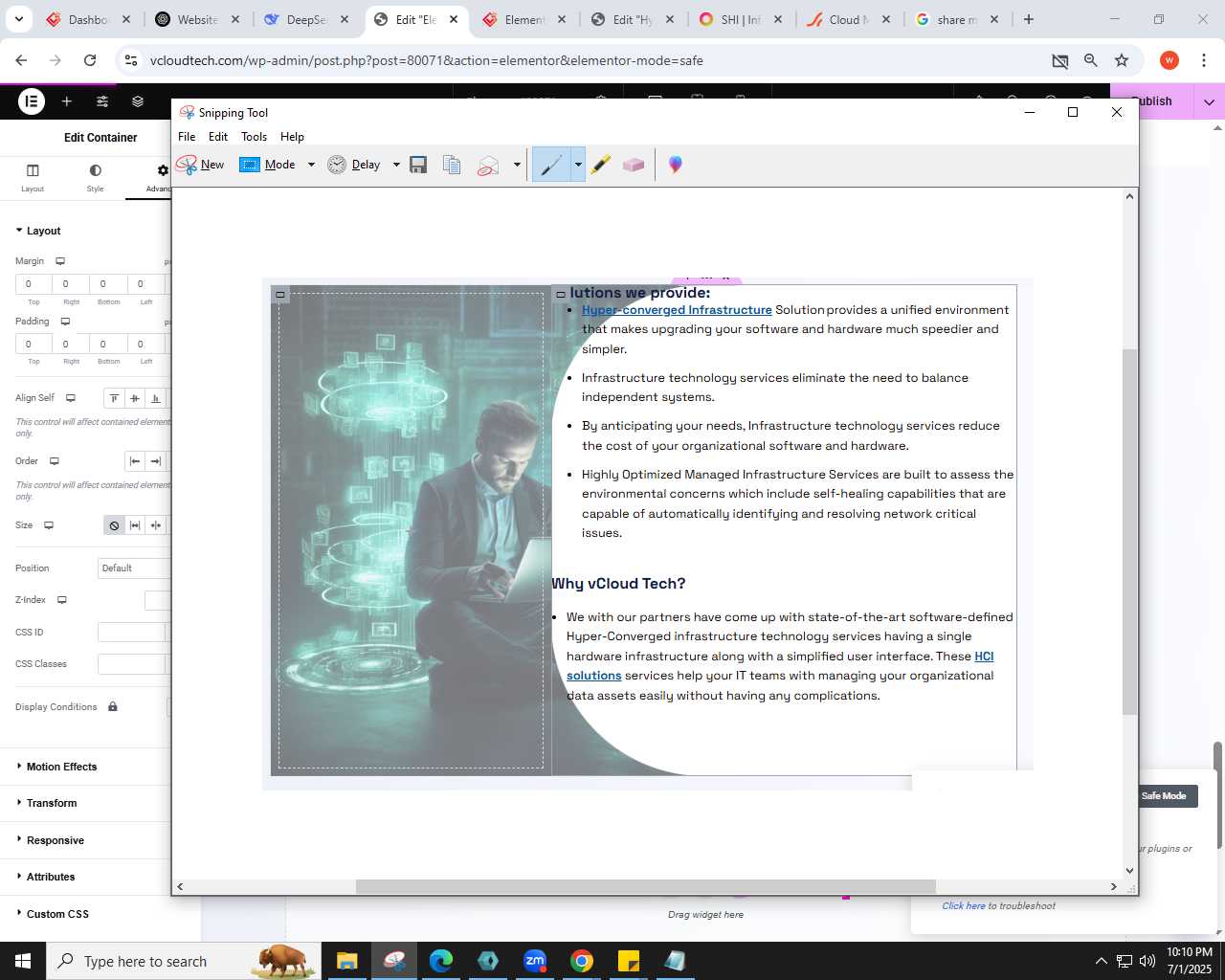The image size is (1225, 980).
Task: Select the Highlighter tool
Action: pos(600,165)
